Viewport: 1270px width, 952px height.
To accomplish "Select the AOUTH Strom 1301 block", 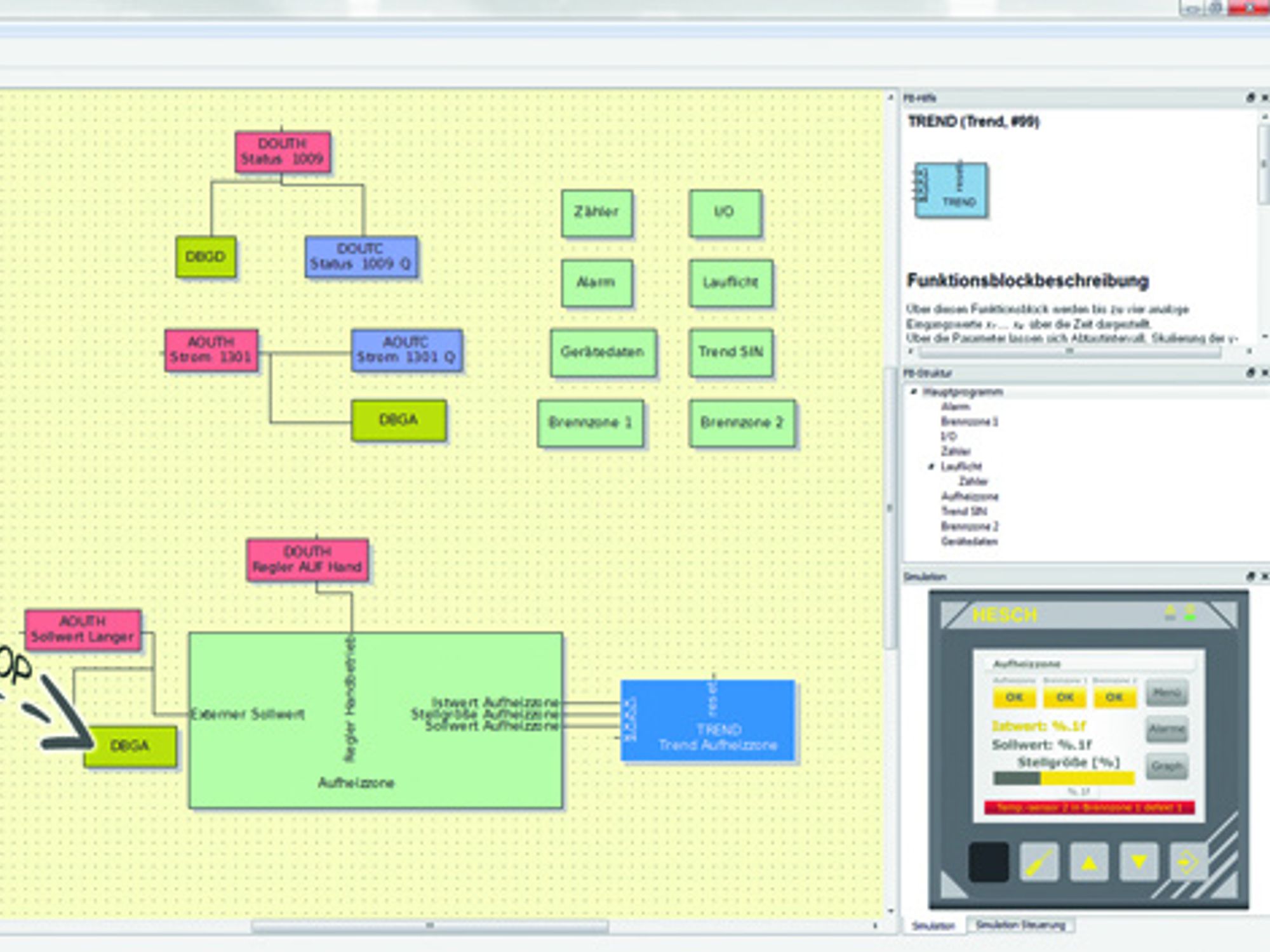I will pyautogui.click(x=211, y=350).
